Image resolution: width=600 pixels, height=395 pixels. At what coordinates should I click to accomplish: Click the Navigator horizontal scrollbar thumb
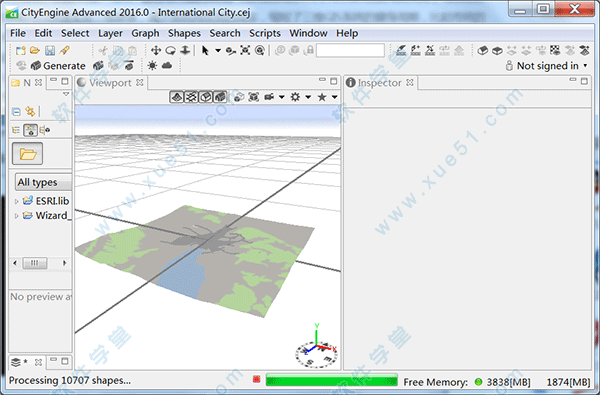click(35, 263)
